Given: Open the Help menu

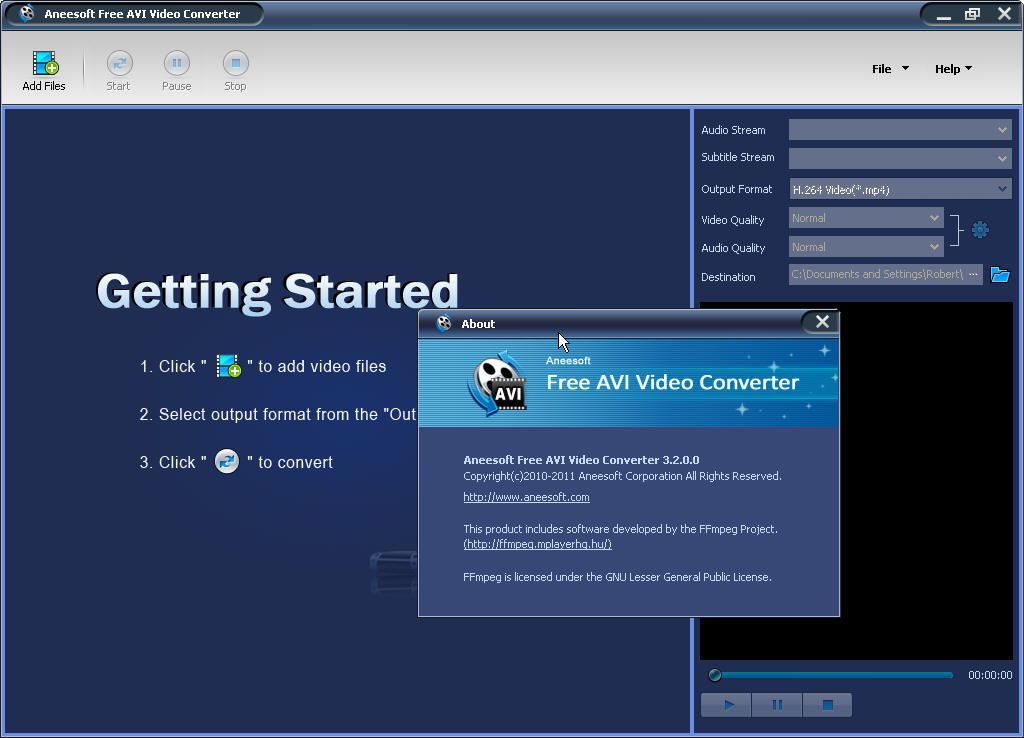Looking at the screenshot, I should click(x=953, y=69).
